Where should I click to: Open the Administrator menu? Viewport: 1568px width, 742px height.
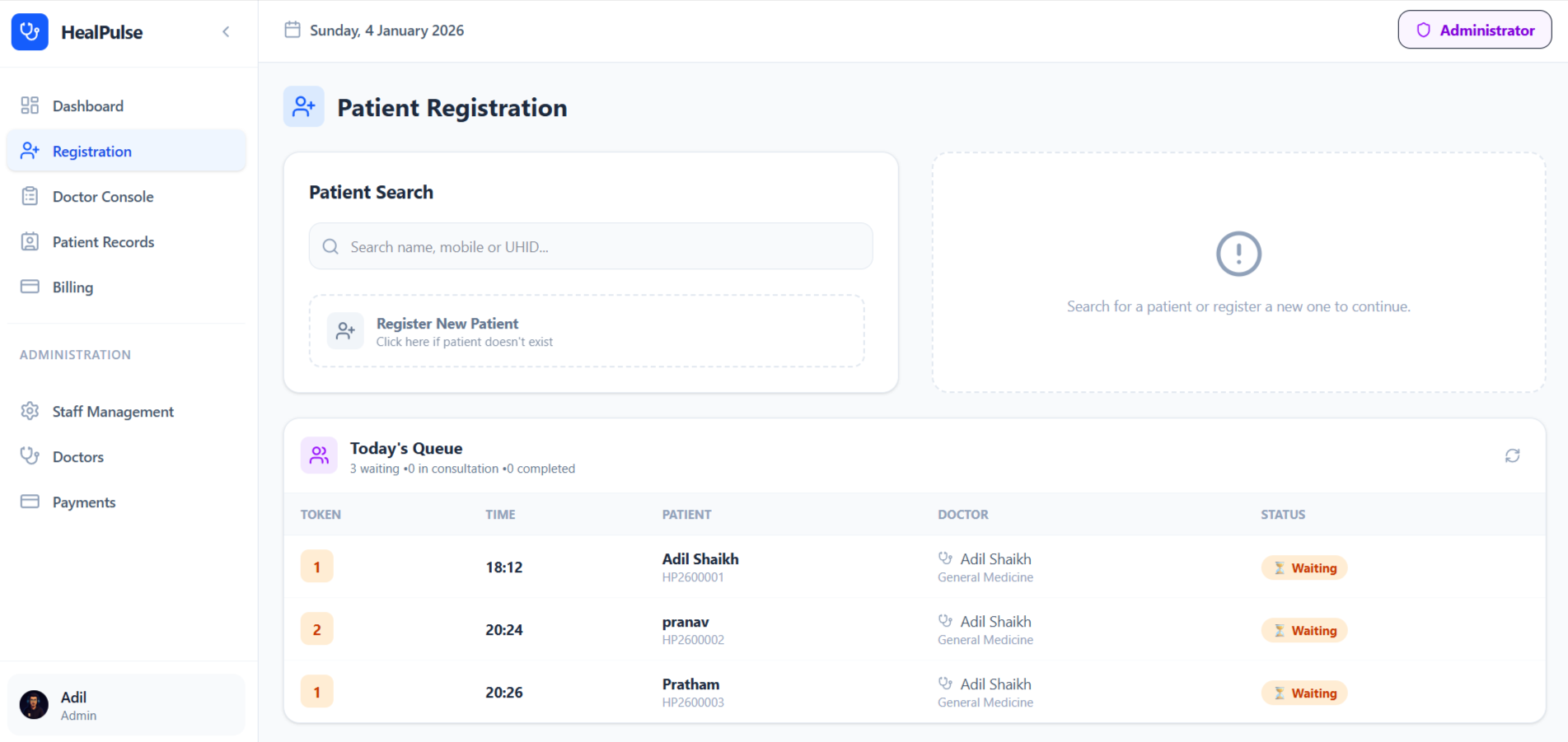pos(1474,30)
